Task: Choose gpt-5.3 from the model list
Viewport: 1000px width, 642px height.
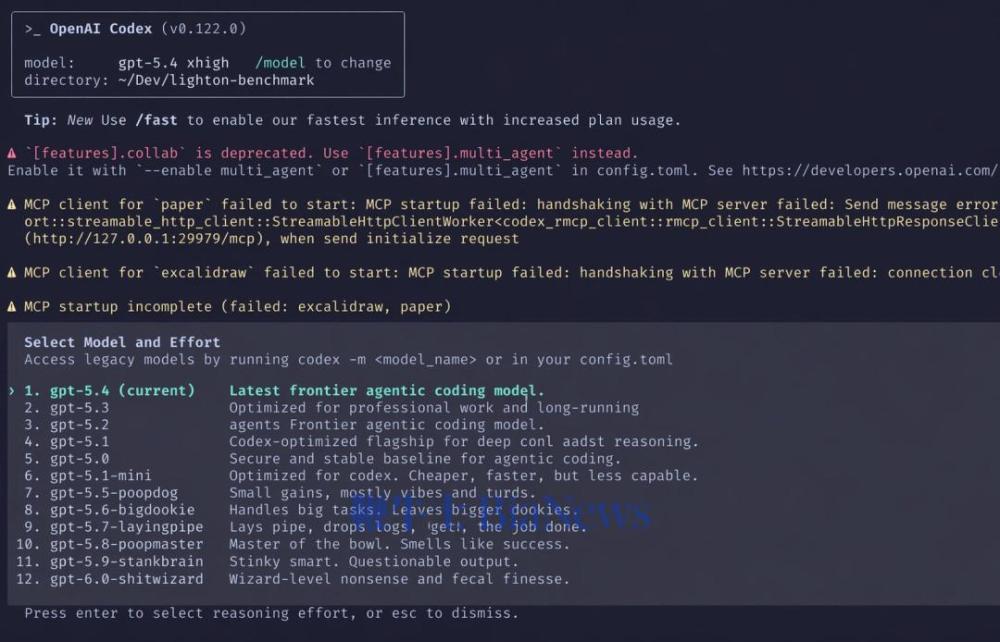Action: click(x=79, y=408)
